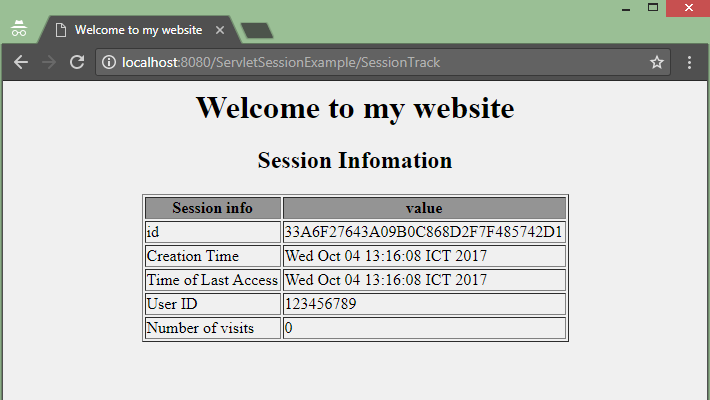Minimize the browser window
This screenshot has height=400, width=710.
point(627,8)
